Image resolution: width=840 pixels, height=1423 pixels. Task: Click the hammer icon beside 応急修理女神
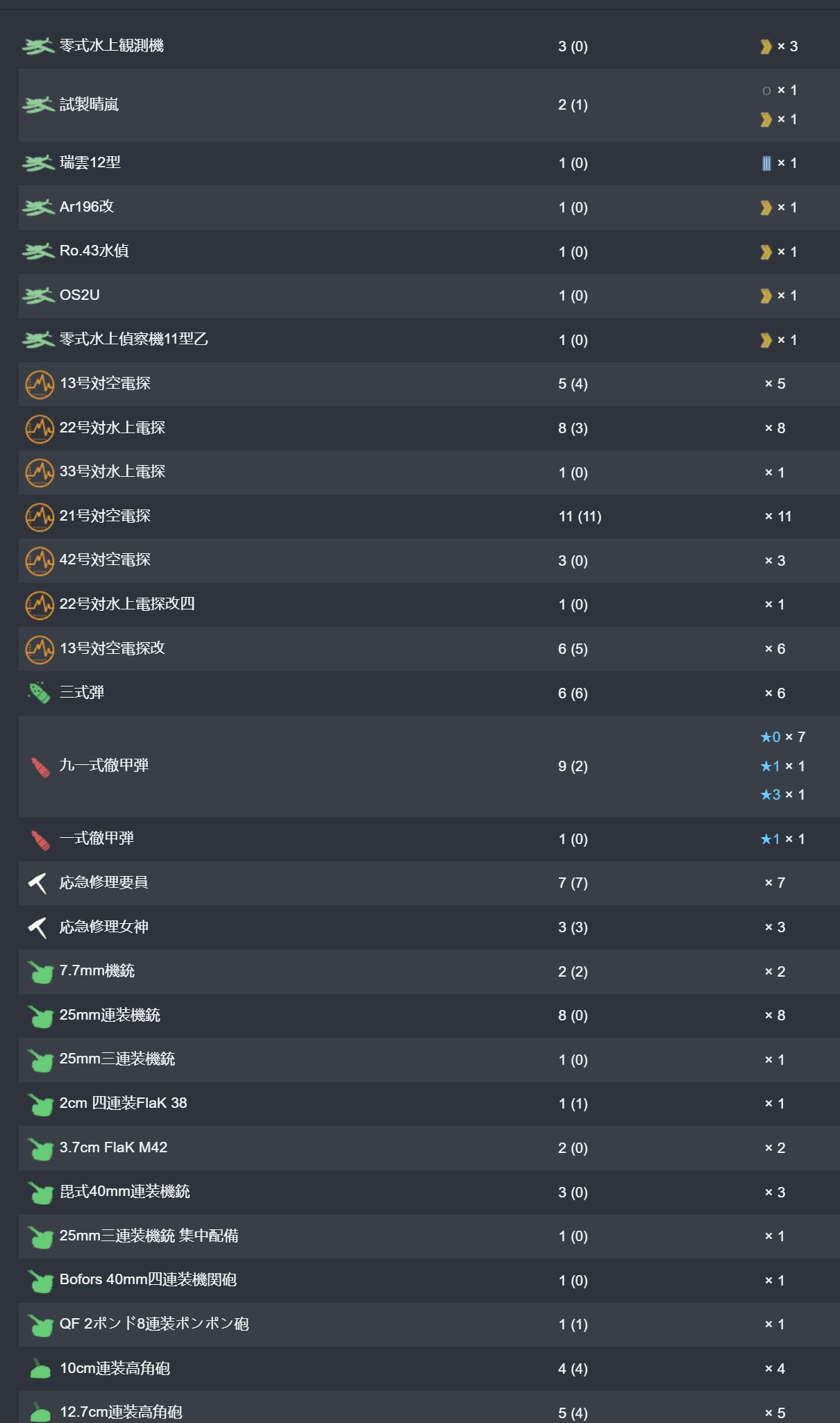coord(37,927)
